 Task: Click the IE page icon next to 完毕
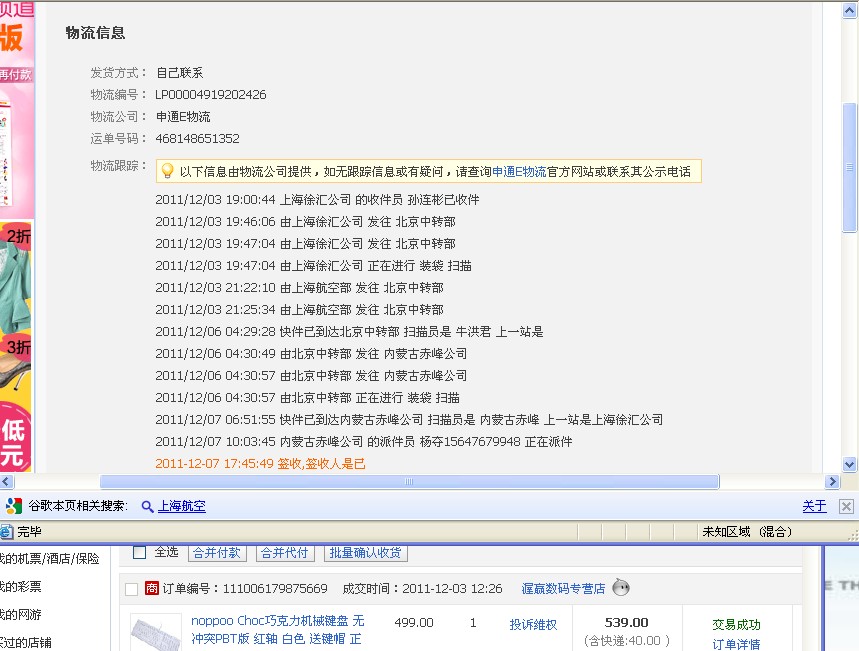(x=7, y=532)
